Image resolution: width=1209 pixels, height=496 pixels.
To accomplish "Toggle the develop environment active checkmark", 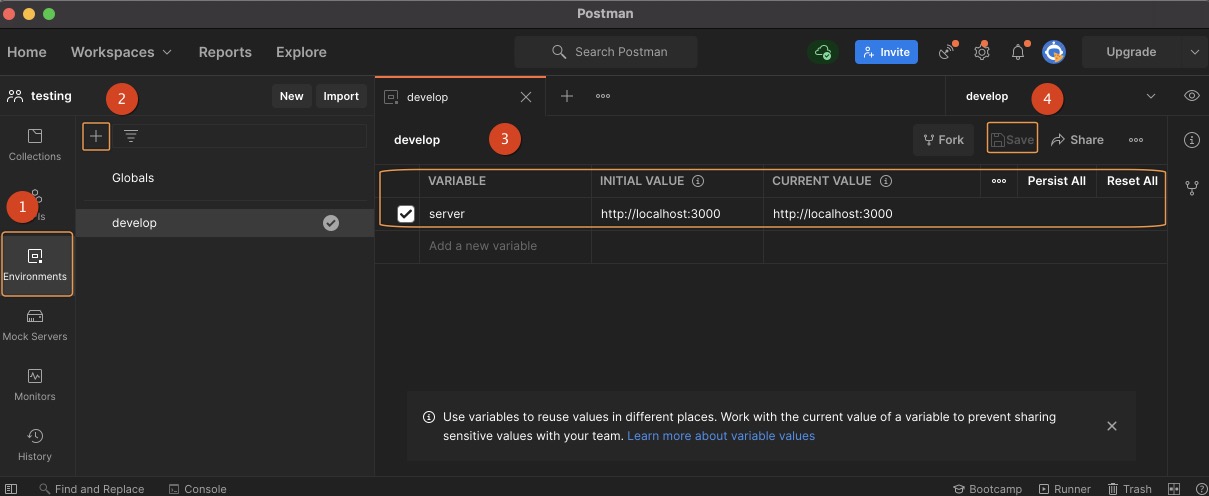I will click(x=331, y=223).
